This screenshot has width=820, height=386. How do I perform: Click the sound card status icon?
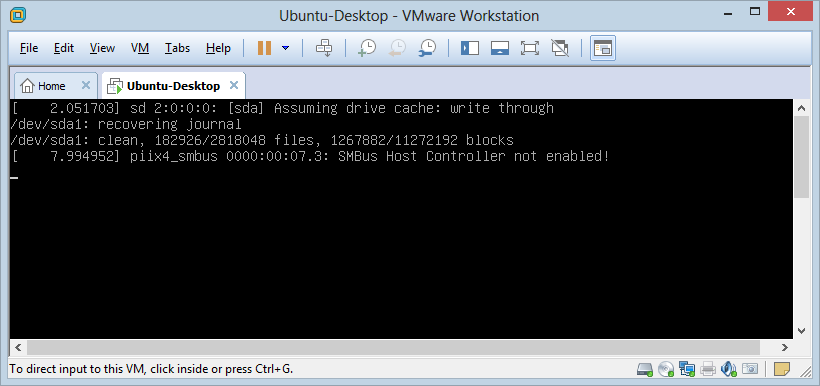pos(728,369)
